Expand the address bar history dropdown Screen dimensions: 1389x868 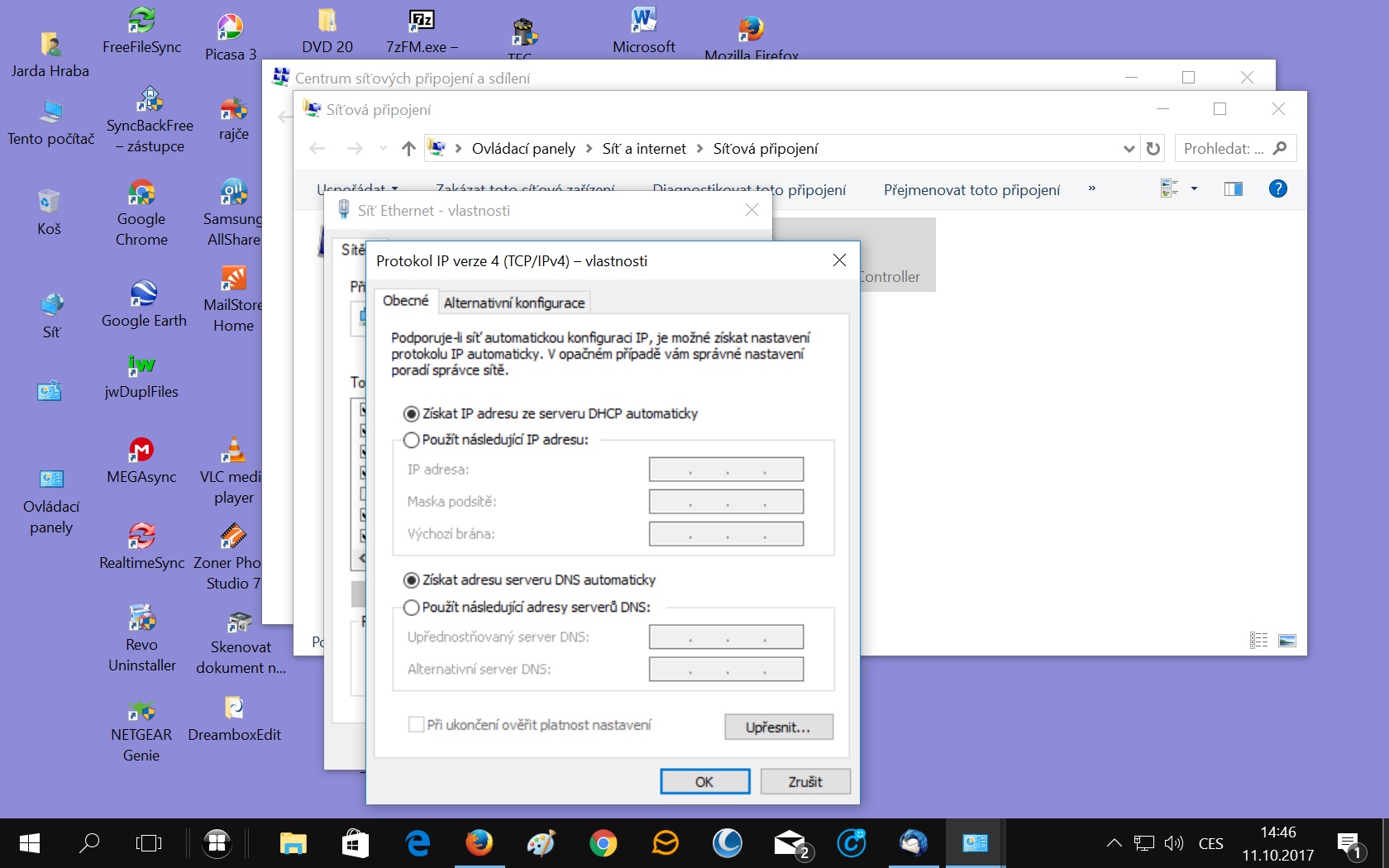tap(1129, 149)
